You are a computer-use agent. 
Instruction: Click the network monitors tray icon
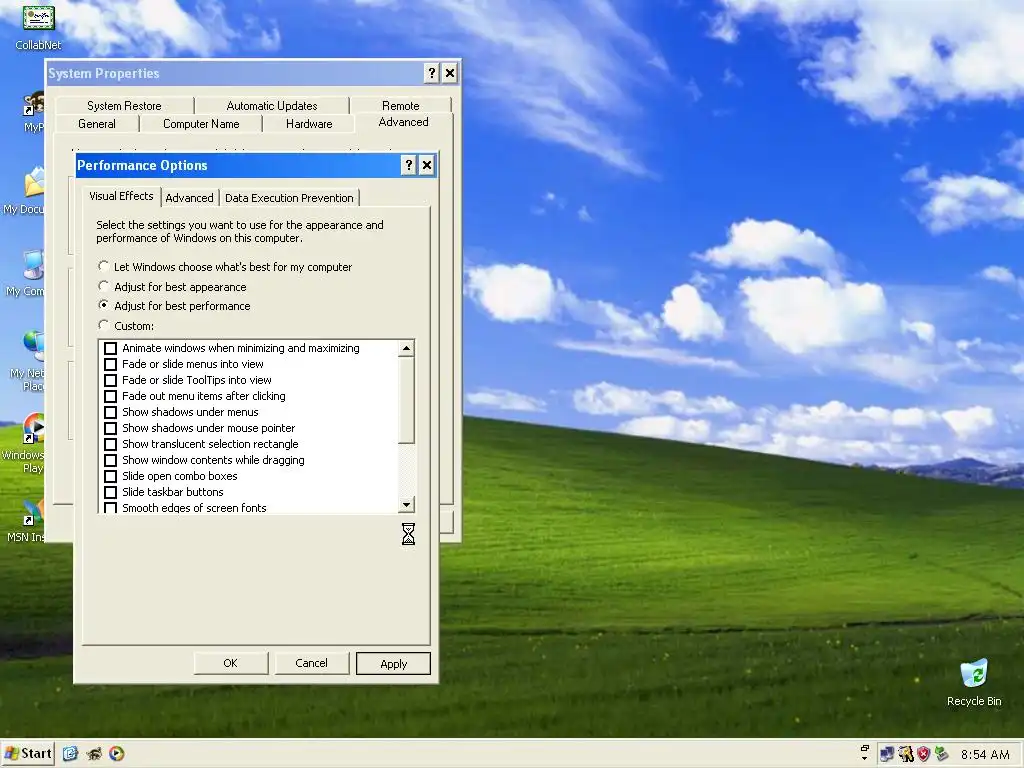click(x=887, y=754)
